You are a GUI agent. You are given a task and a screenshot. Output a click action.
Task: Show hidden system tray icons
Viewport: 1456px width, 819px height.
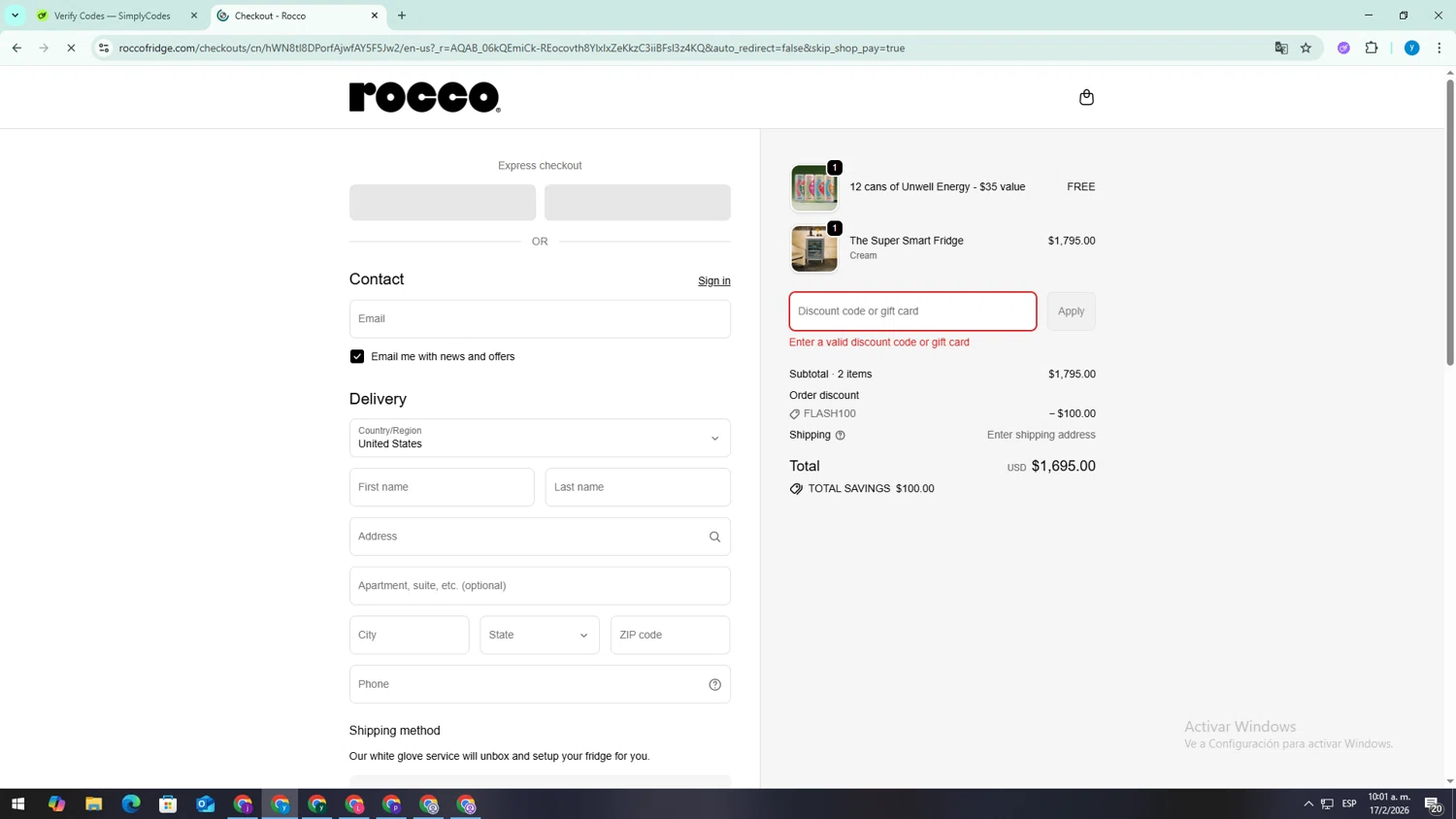coord(1307,804)
